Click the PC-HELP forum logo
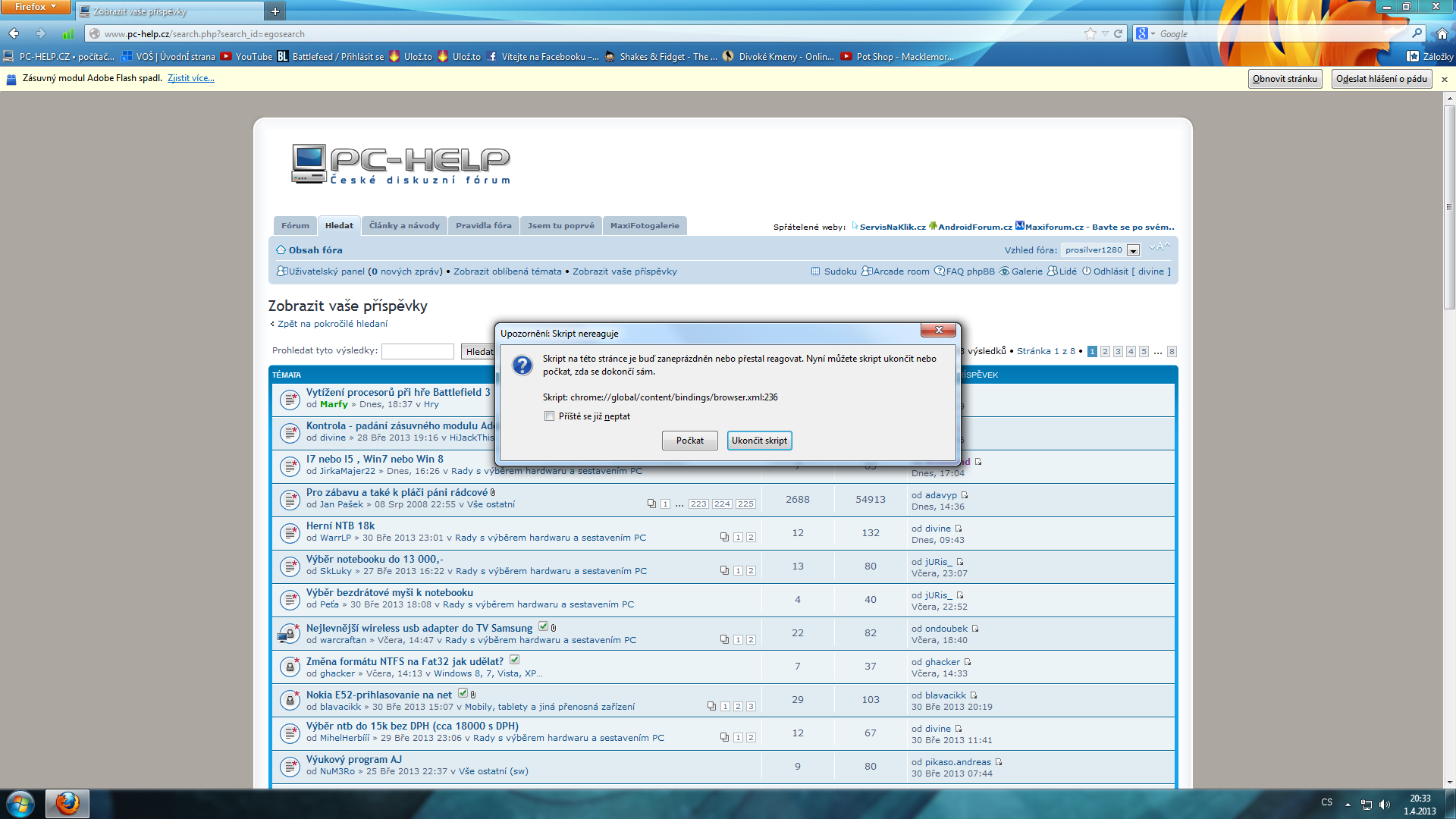 400,165
